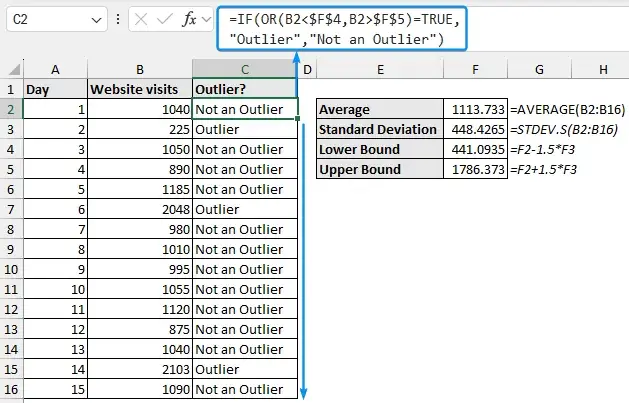Click the 'Outlier?' header cell
629x403 pixels.
point(245,89)
